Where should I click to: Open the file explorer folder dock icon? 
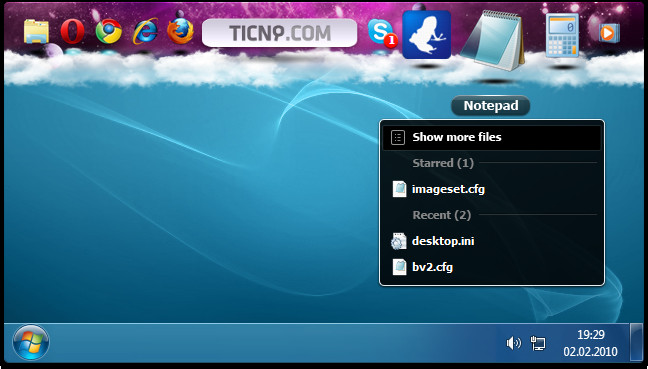coord(36,31)
